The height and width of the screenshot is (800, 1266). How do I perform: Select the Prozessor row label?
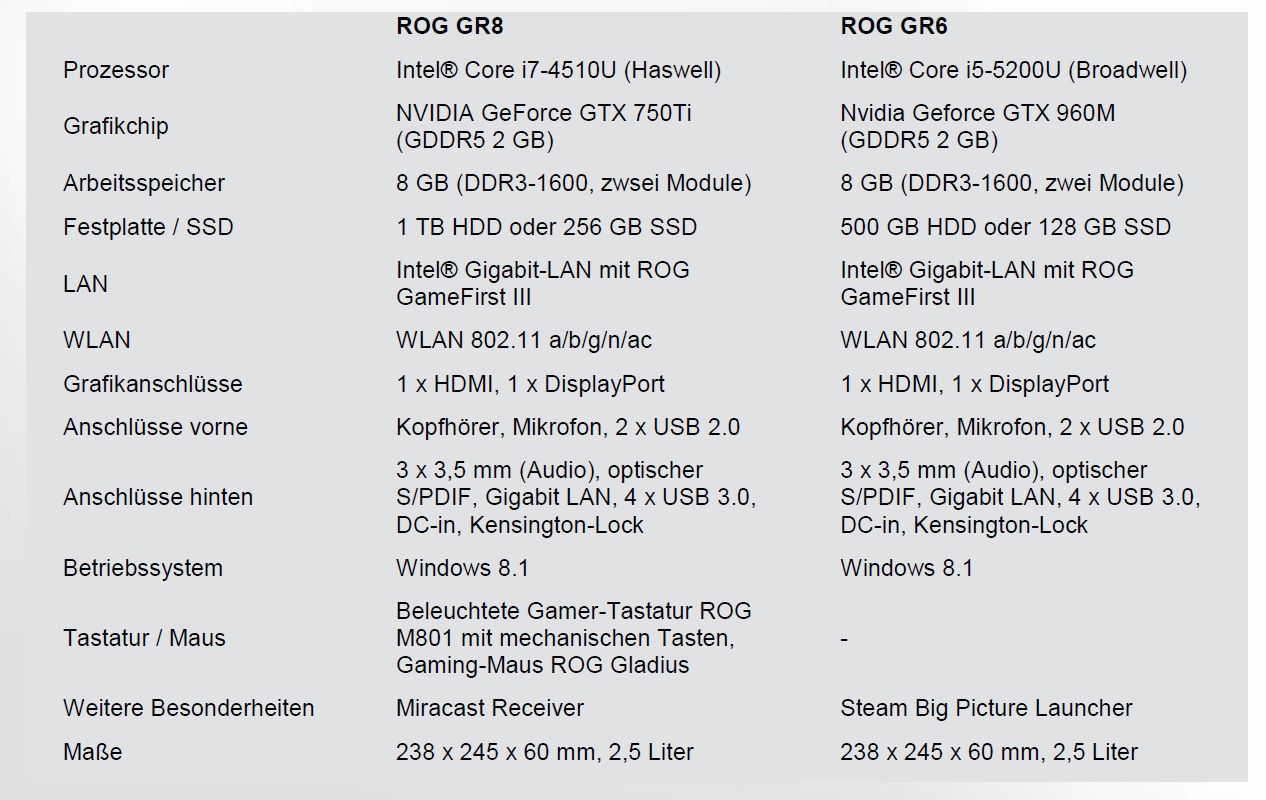click(x=116, y=70)
